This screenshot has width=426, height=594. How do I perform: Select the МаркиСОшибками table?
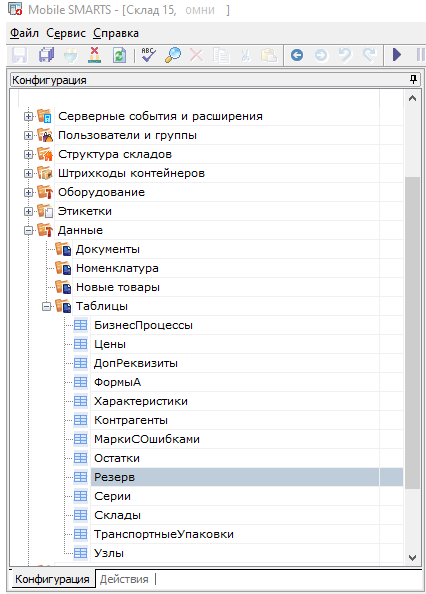[147, 439]
